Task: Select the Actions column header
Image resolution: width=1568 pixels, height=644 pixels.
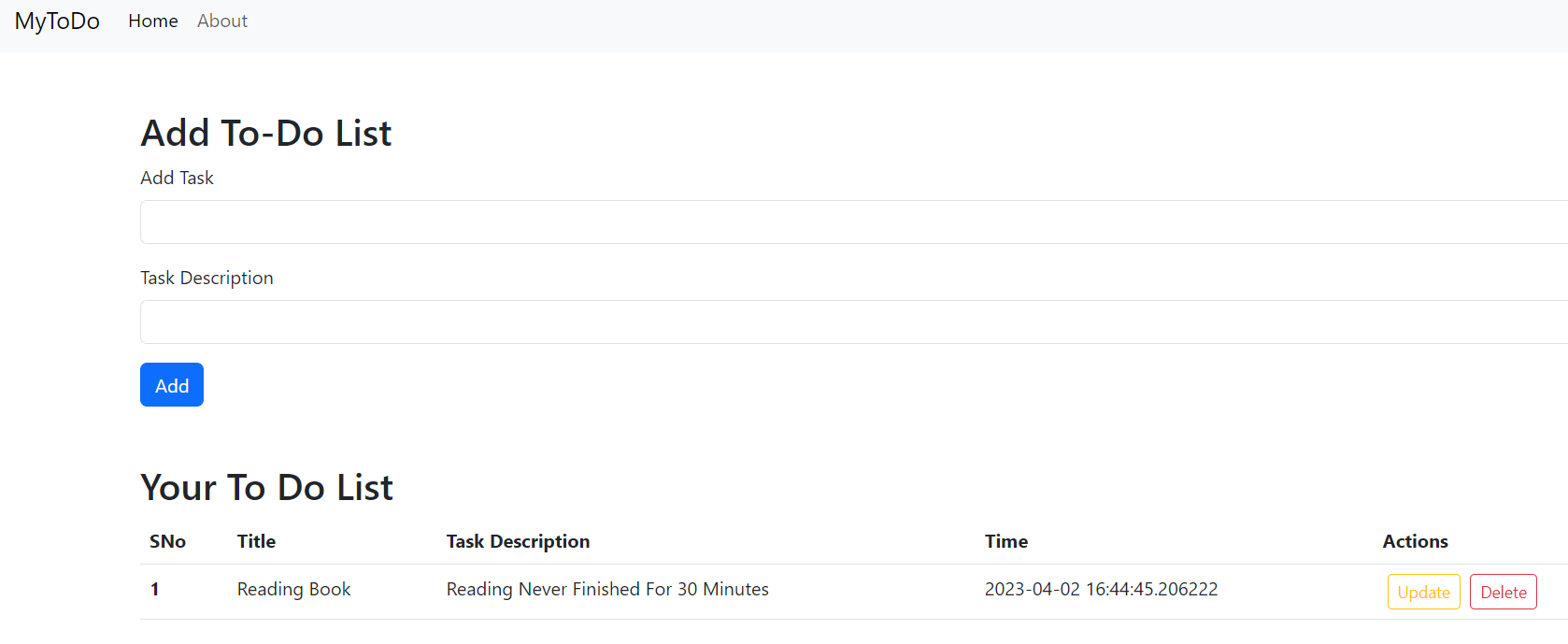Action: pos(1415,541)
